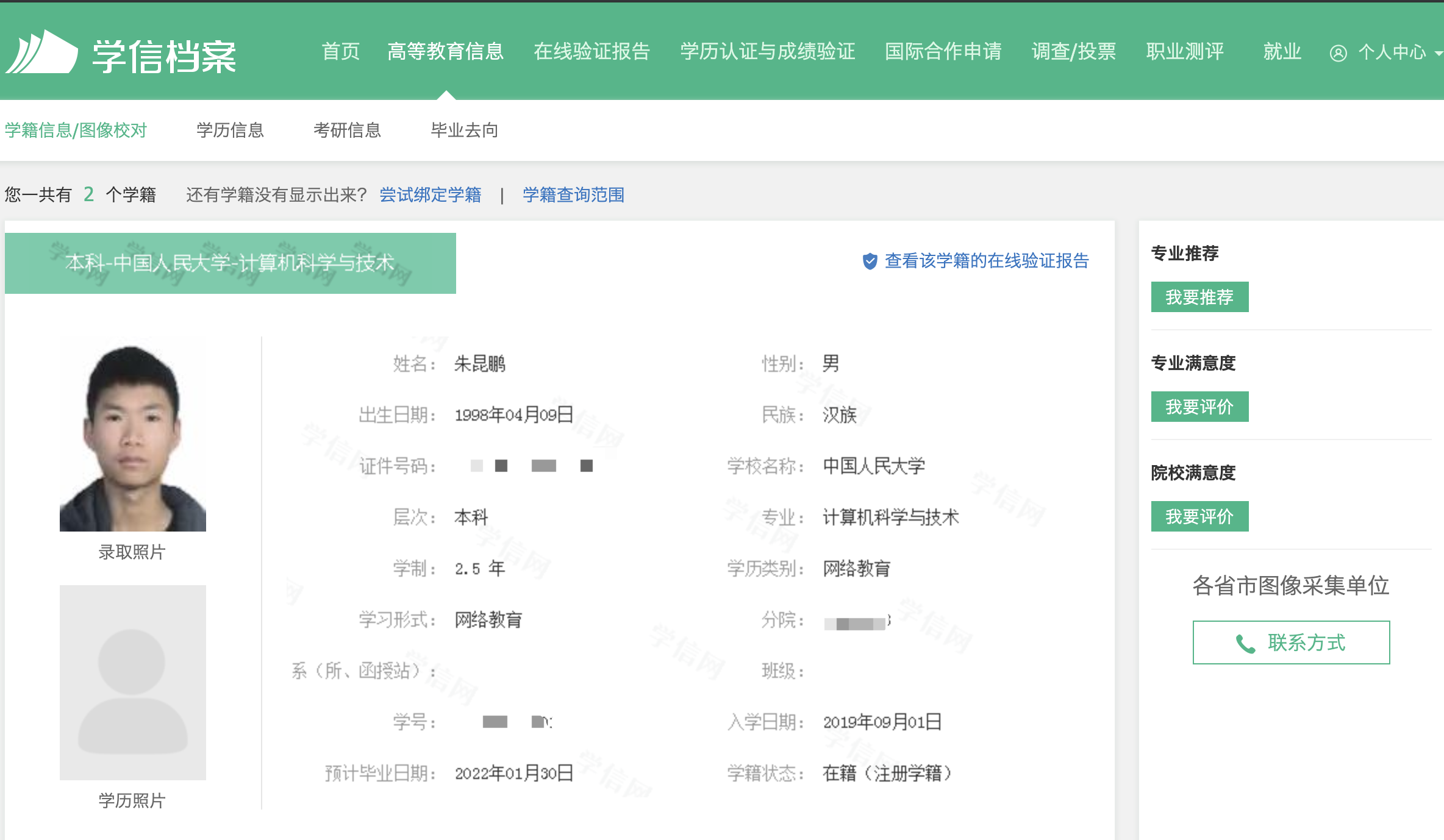The width and height of the screenshot is (1444, 840).
Task: Click the name value 朱昆鹏
Action: click(x=480, y=364)
